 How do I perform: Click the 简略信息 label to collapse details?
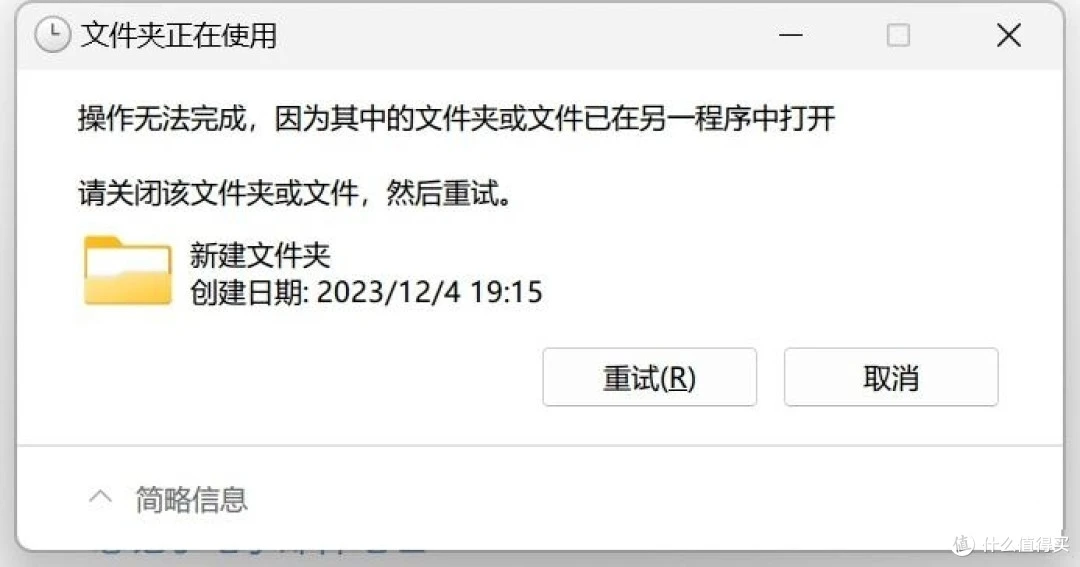(191, 499)
